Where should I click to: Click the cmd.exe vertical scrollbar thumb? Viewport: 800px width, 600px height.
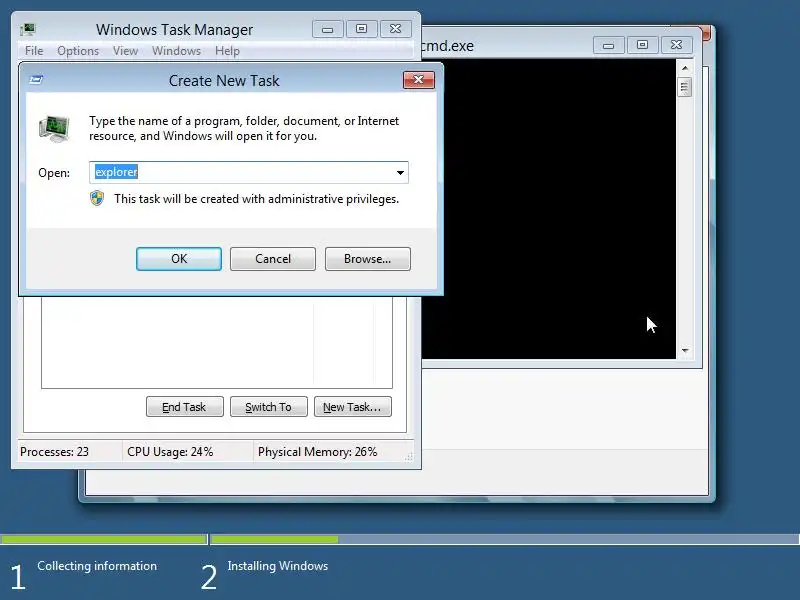point(685,87)
